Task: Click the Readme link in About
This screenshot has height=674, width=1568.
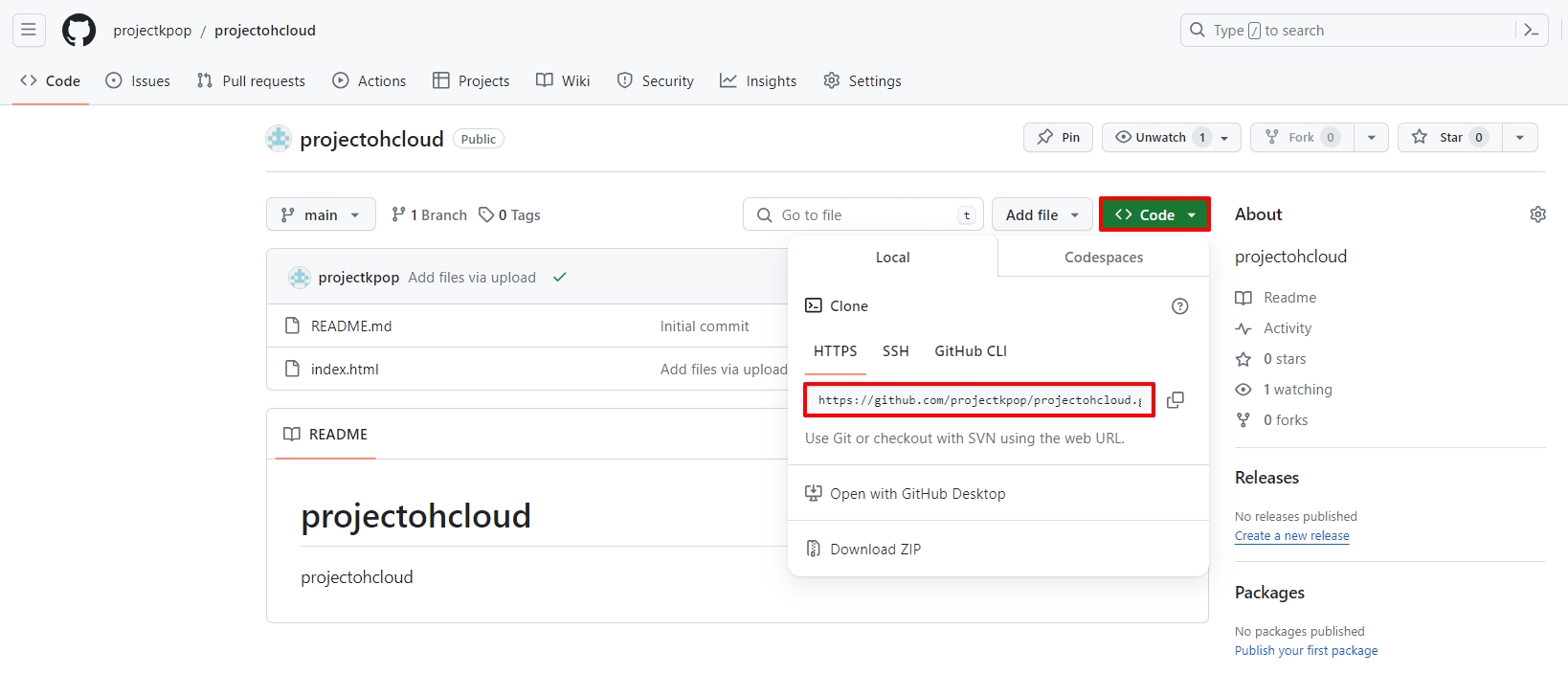Action: pos(1276,298)
